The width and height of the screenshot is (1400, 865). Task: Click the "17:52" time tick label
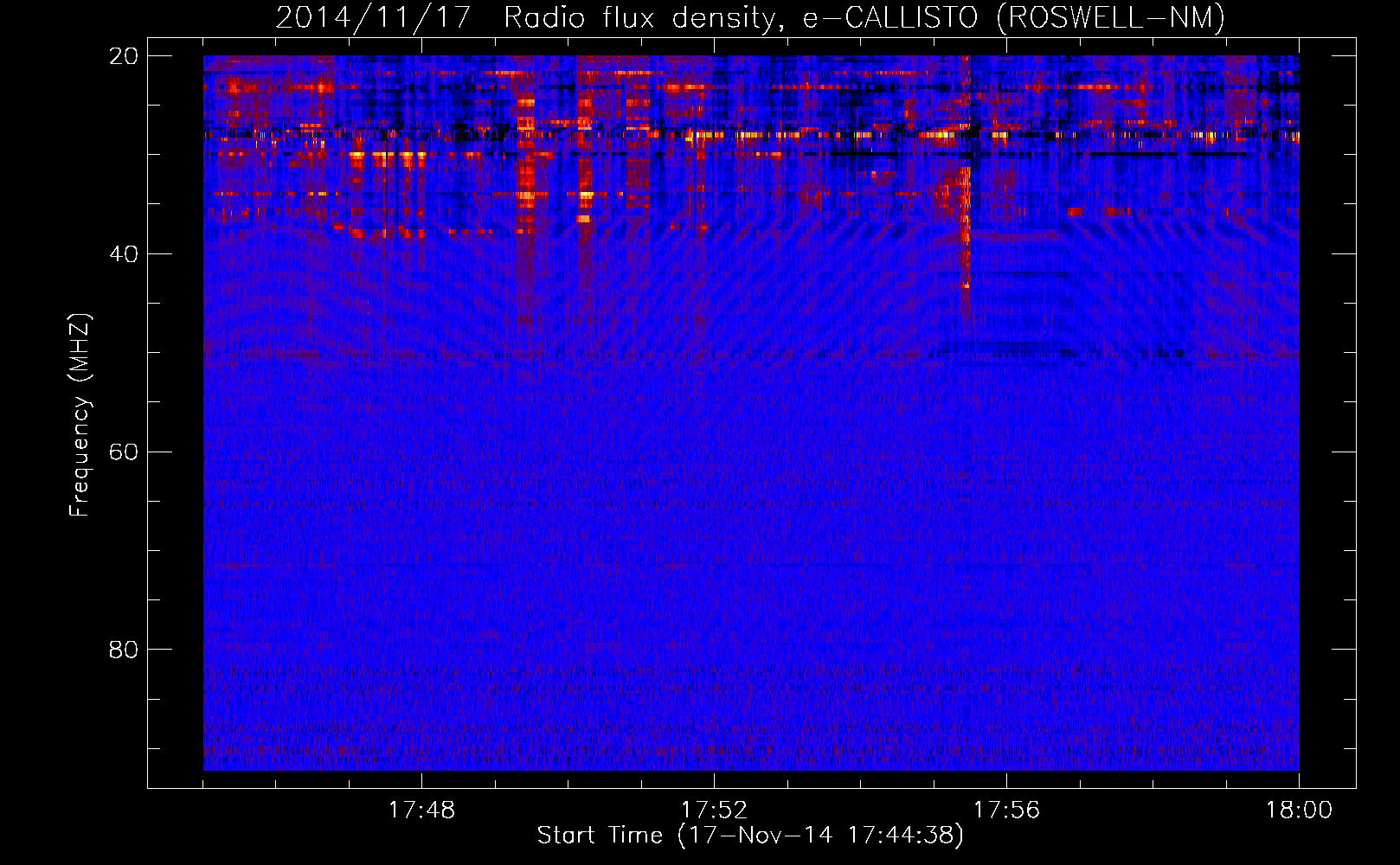[714, 811]
